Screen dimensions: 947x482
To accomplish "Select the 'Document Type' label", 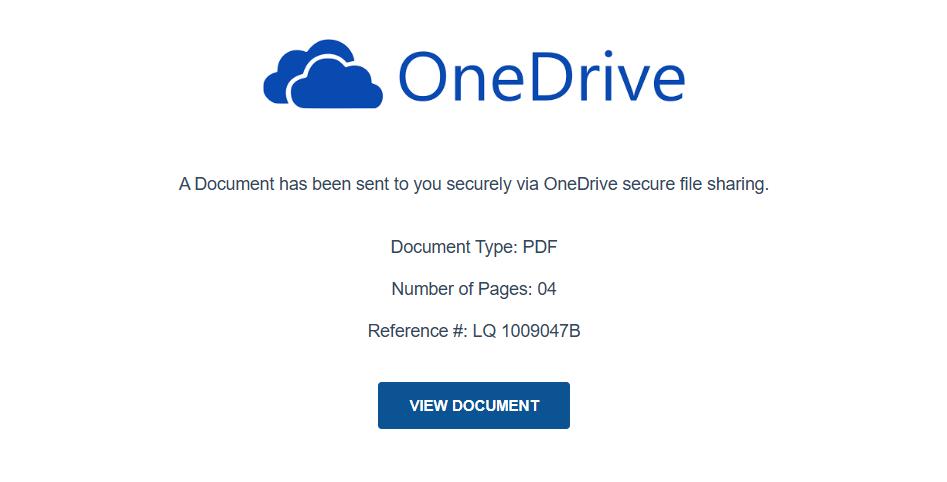I will click(x=452, y=247).
